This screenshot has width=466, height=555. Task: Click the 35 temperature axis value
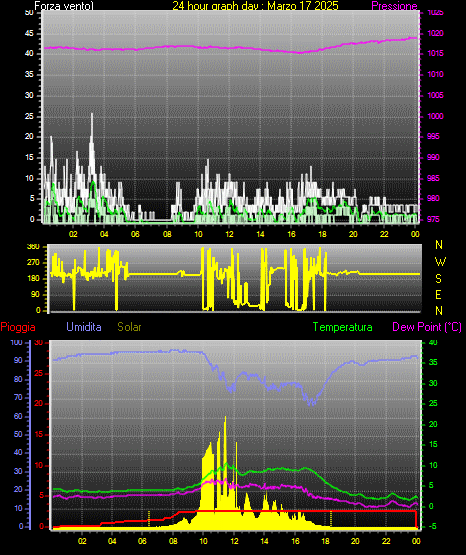(433, 362)
